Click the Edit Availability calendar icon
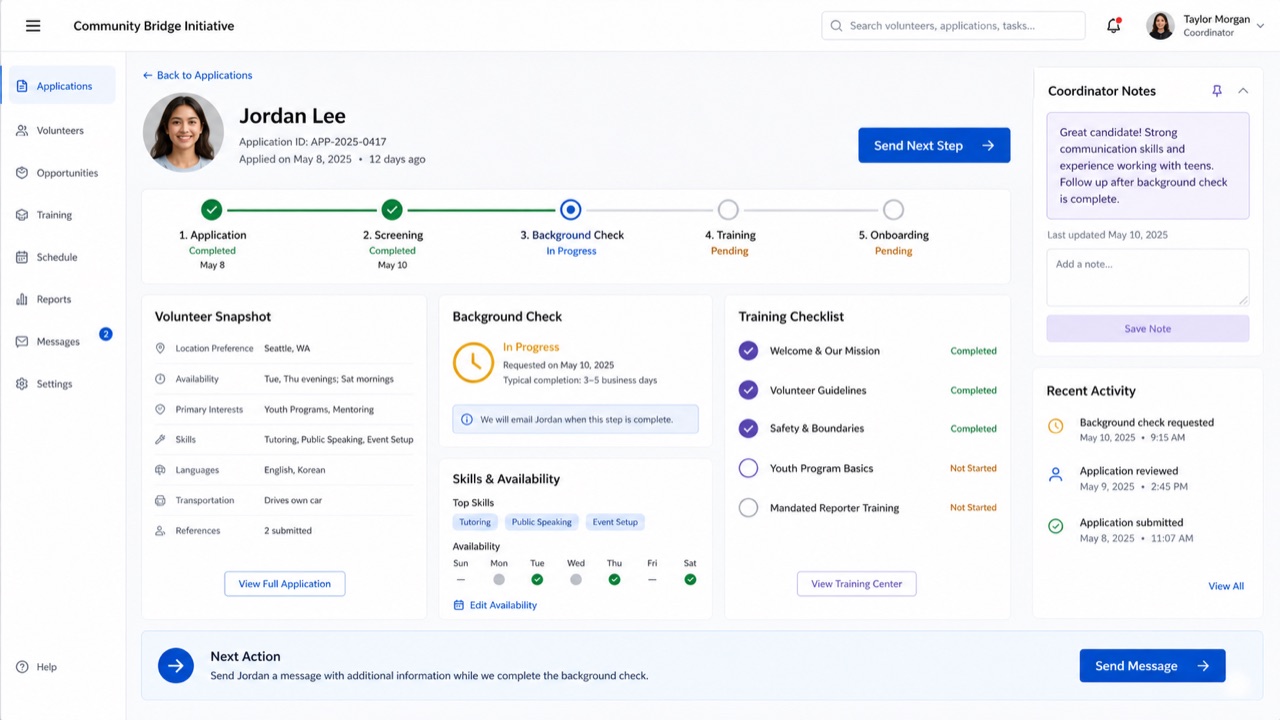The height and width of the screenshot is (720, 1280). [x=459, y=605]
